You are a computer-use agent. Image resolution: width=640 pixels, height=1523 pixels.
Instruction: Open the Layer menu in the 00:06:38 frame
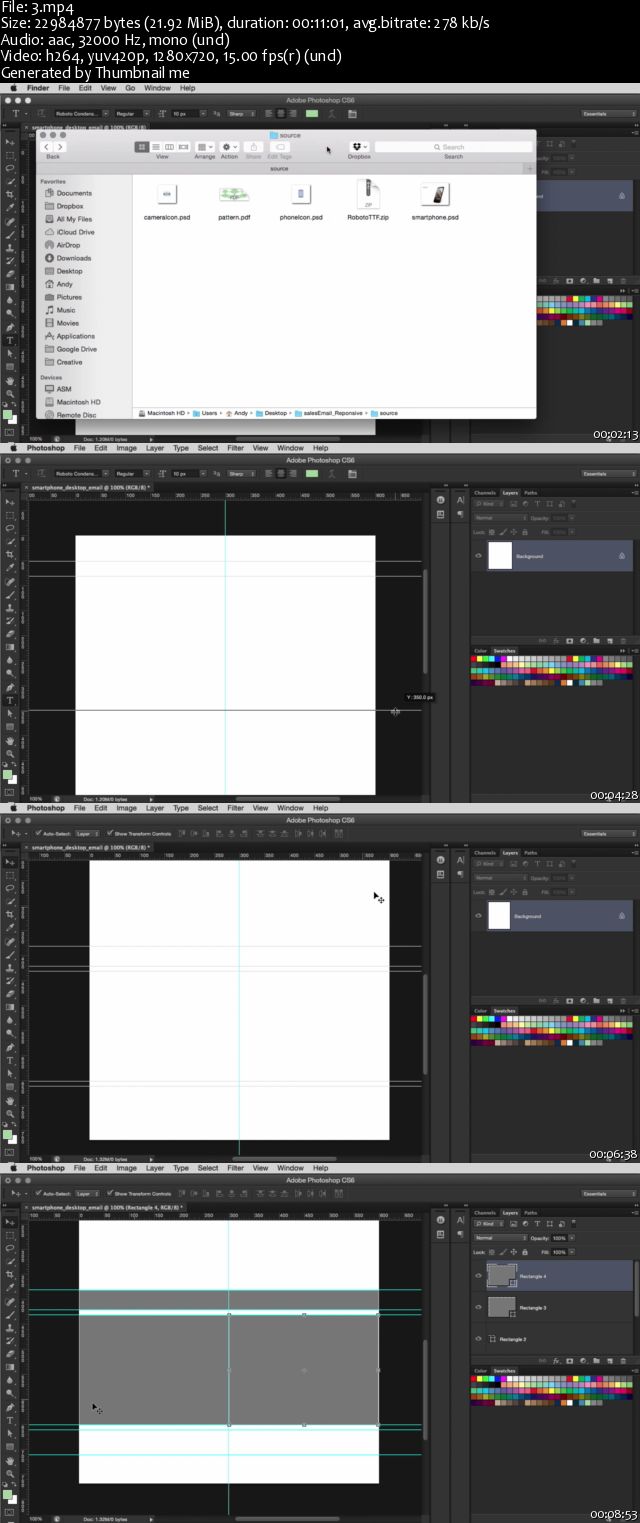tap(155, 808)
